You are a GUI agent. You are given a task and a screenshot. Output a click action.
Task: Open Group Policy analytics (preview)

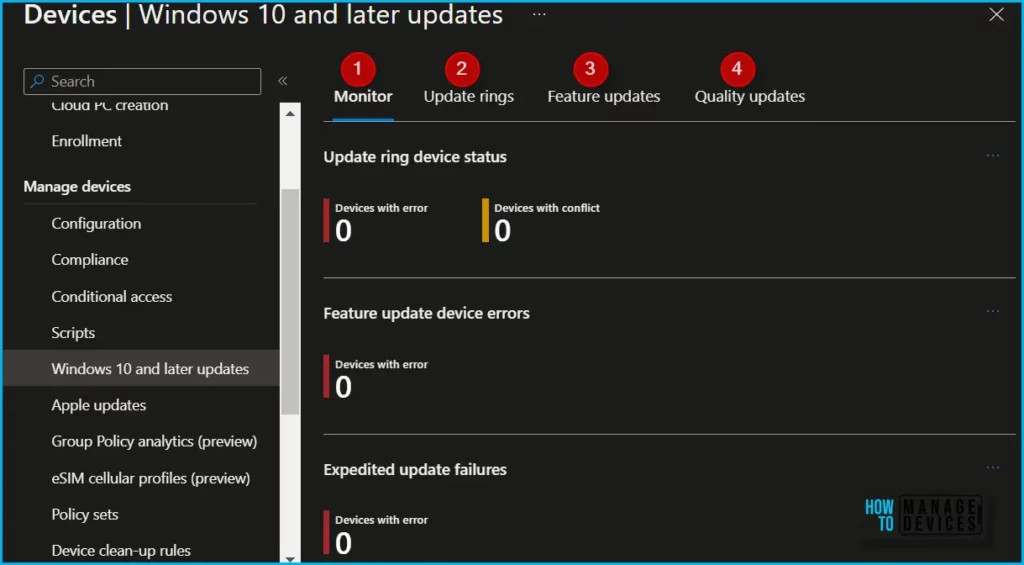(x=154, y=442)
